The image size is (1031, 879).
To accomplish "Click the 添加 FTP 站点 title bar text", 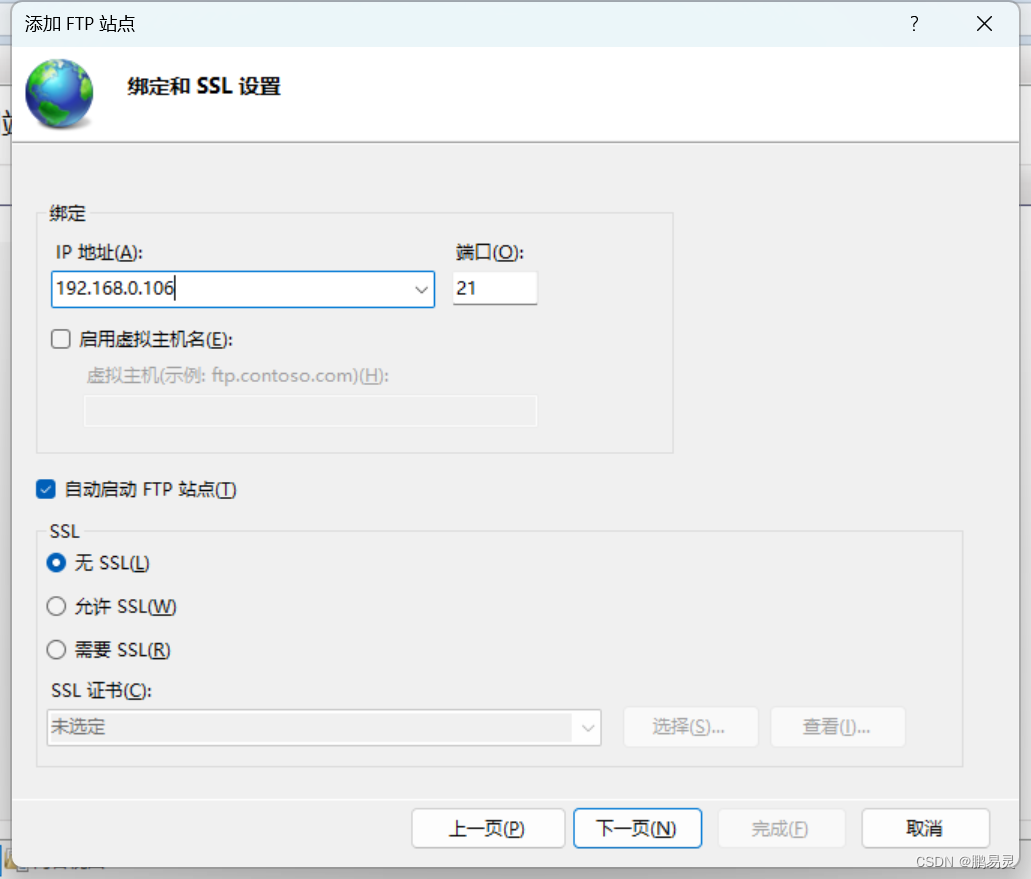I will coord(80,24).
